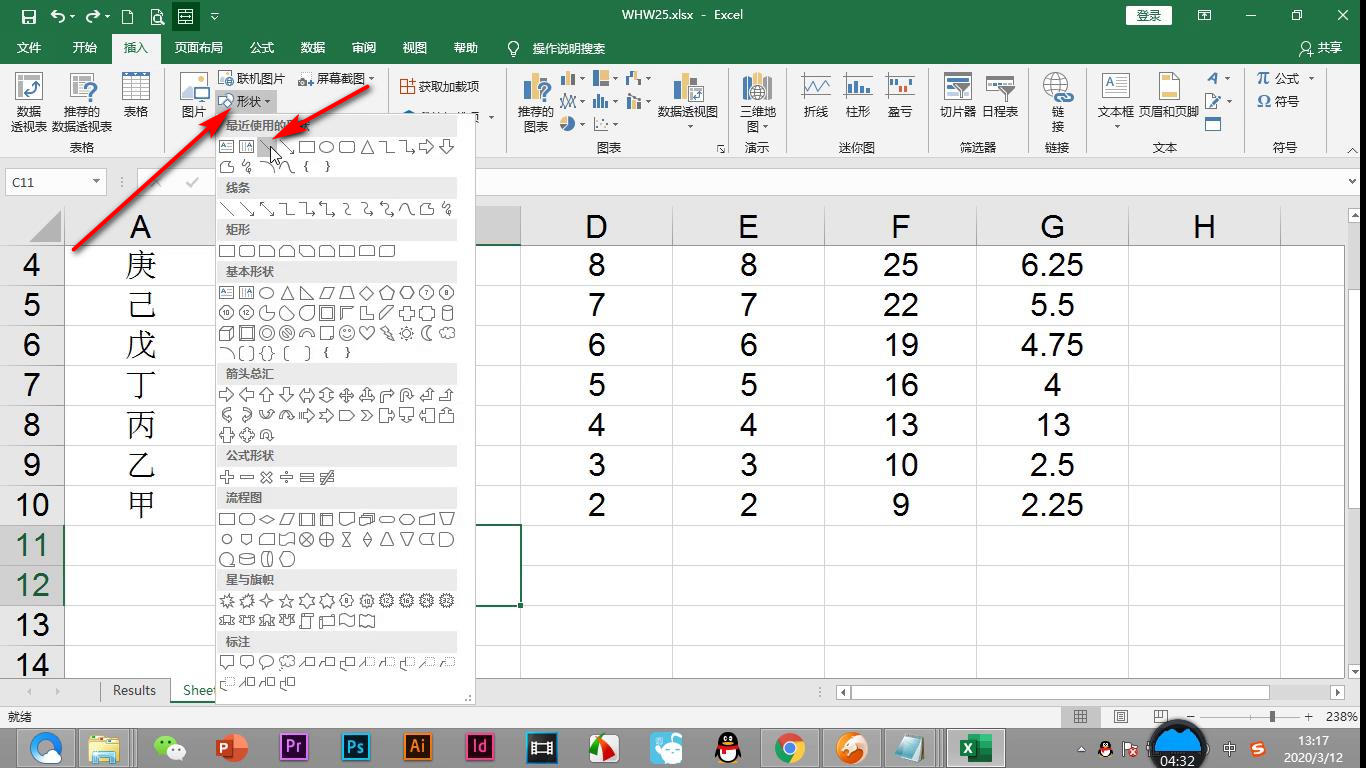This screenshot has height=768, width=1366.
Task: Select the five-point star shape
Action: click(x=287, y=601)
